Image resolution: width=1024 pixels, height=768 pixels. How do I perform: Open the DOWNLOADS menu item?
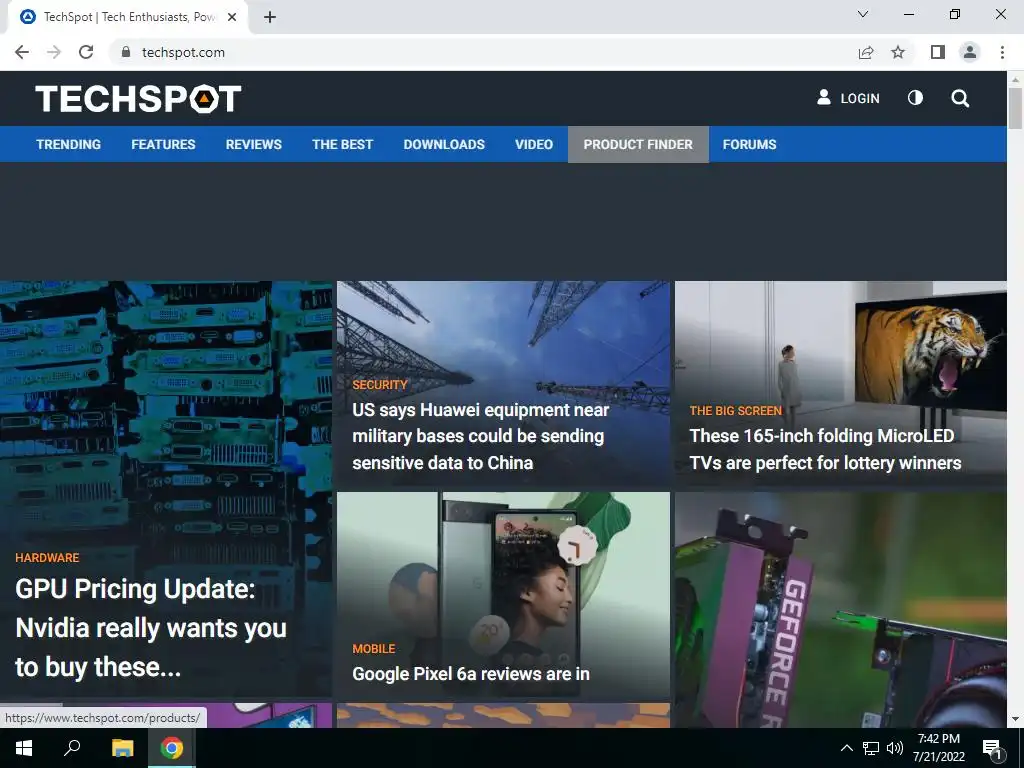pos(444,144)
